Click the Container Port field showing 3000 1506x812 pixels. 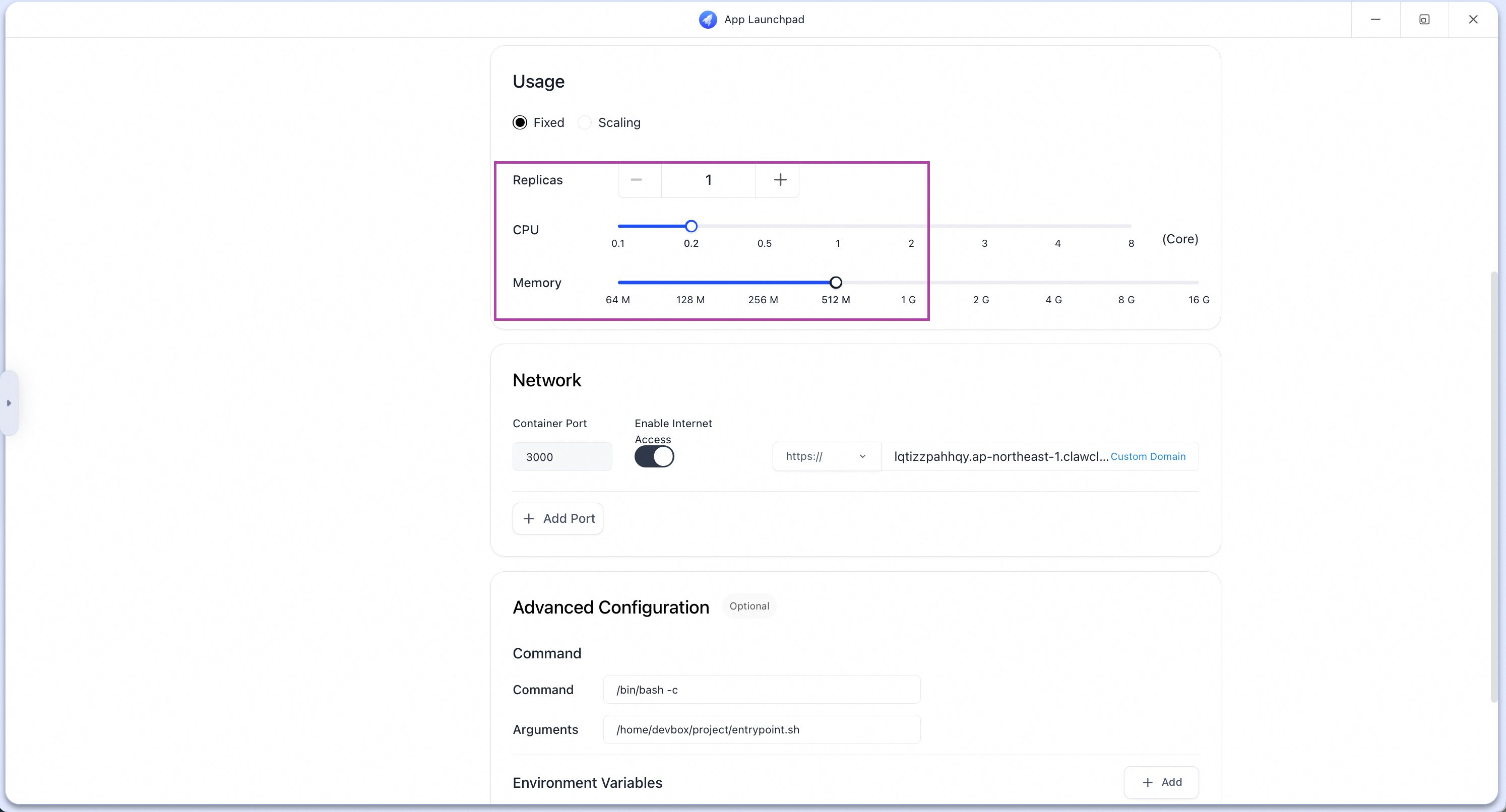[x=562, y=457]
